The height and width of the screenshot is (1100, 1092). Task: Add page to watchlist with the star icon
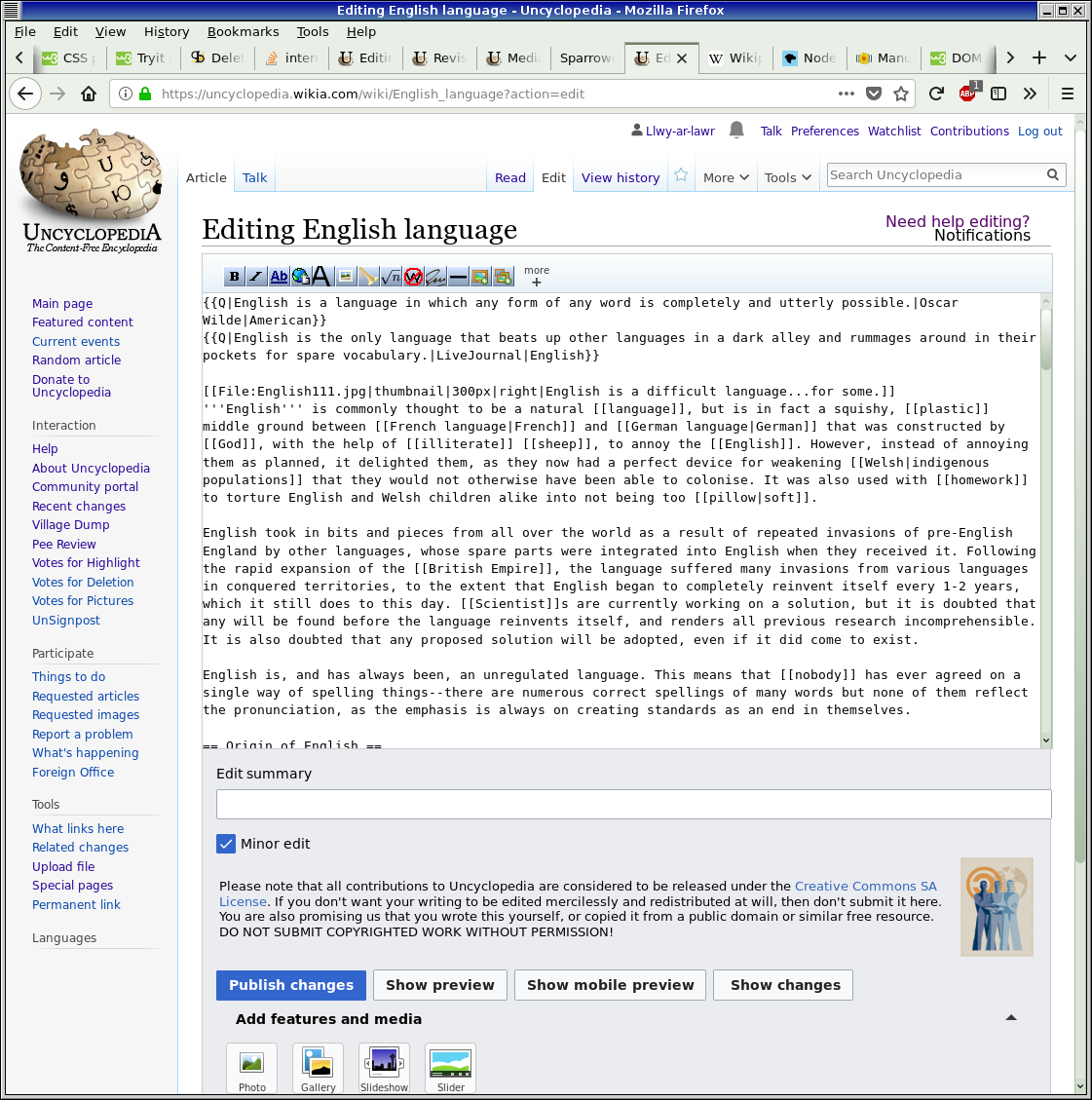[x=681, y=175]
